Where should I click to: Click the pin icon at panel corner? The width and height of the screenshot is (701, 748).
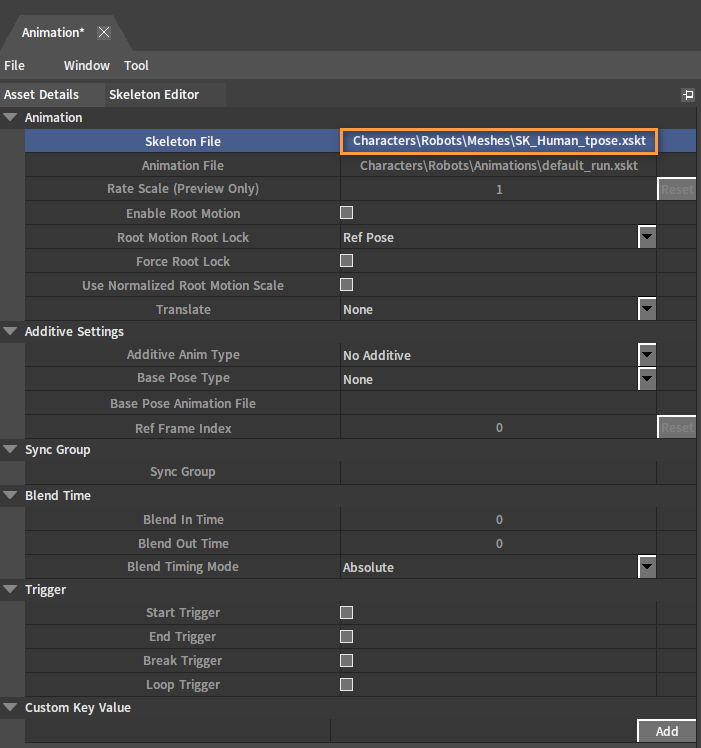(x=688, y=94)
